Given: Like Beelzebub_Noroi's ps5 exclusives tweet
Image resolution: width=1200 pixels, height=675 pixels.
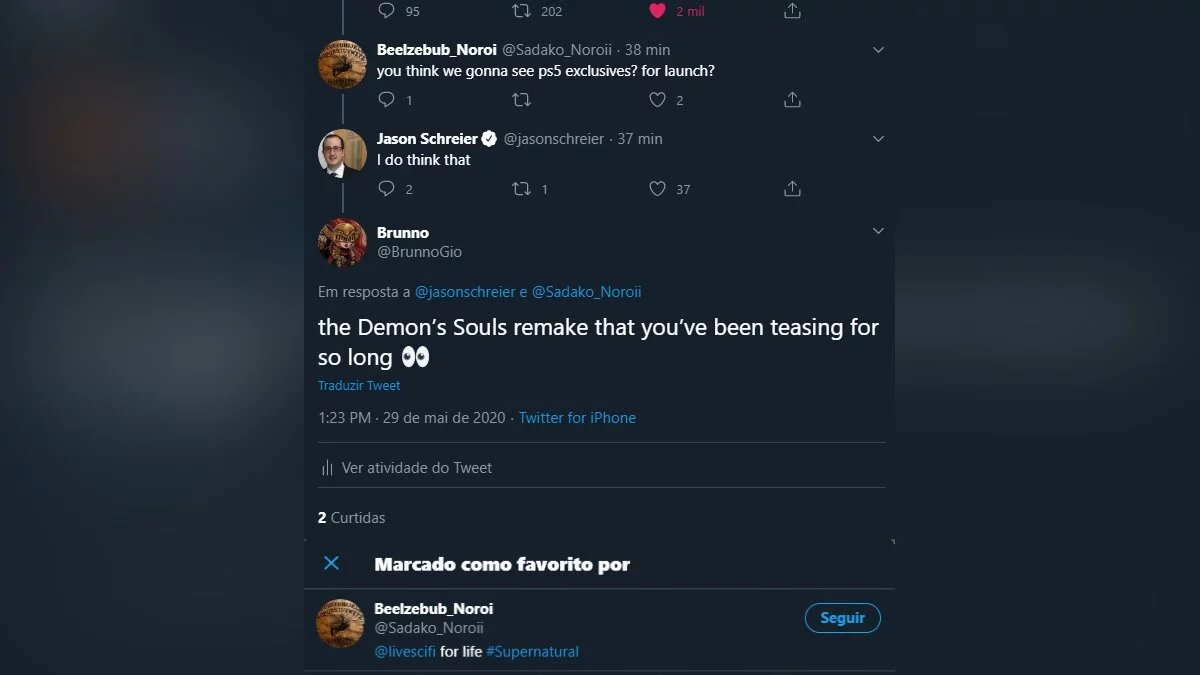Looking at the screenshot, I should tap(657, 100).
